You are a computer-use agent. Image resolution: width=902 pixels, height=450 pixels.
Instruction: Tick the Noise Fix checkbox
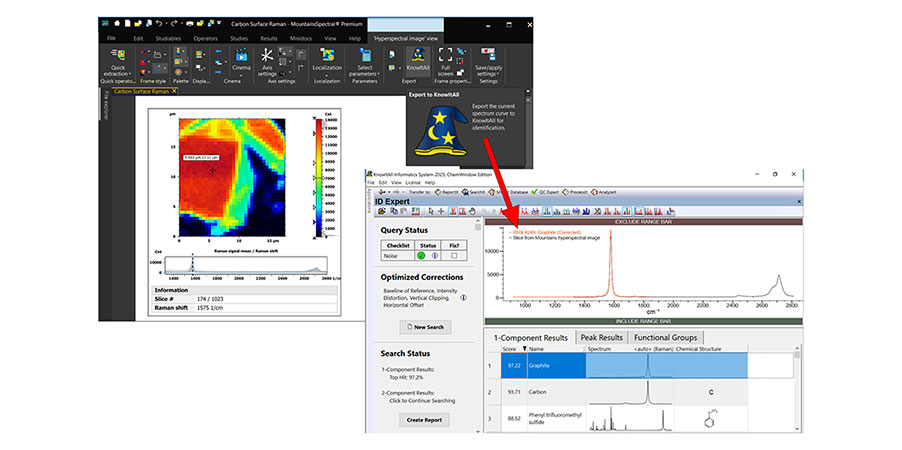point(454,256)
